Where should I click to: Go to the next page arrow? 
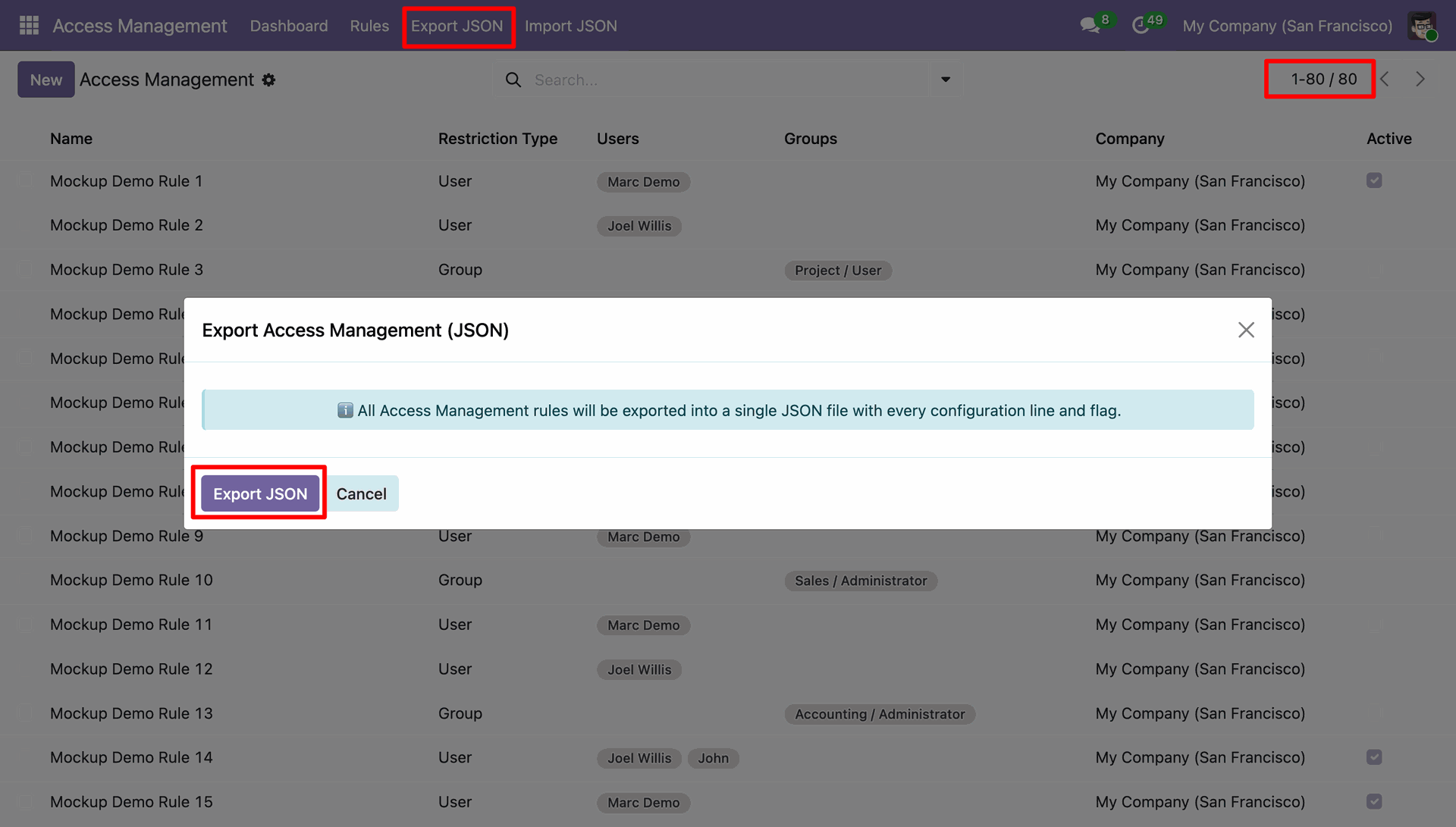1420,79
